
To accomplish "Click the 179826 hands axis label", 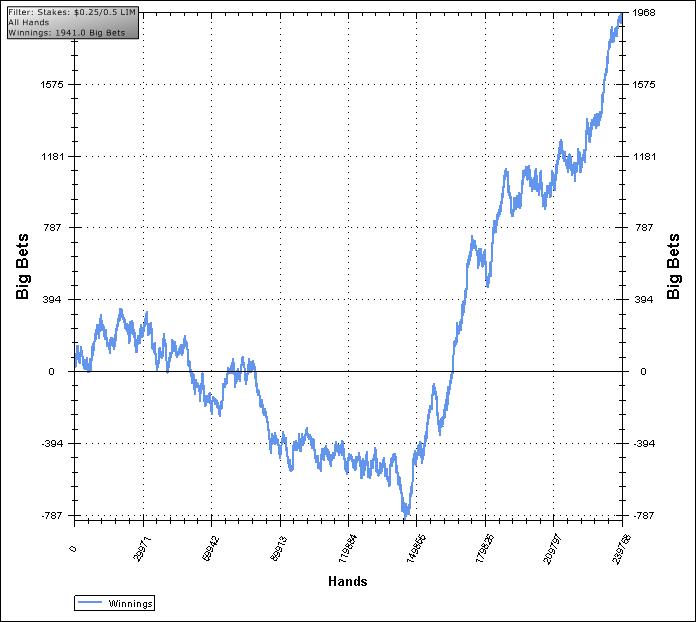I will [x=485, y=549].
